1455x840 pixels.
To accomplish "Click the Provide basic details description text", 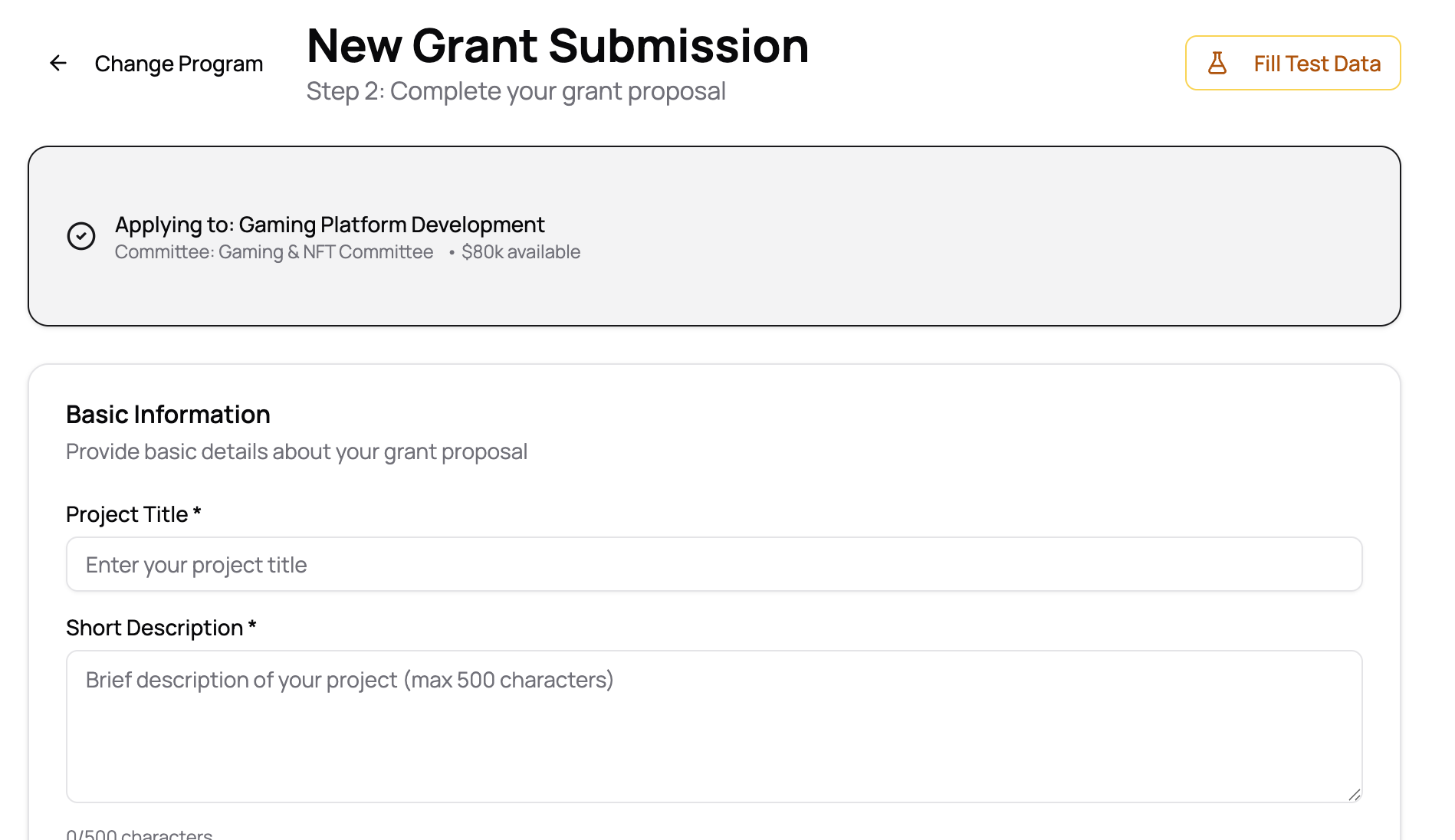I will pos(297,452).
